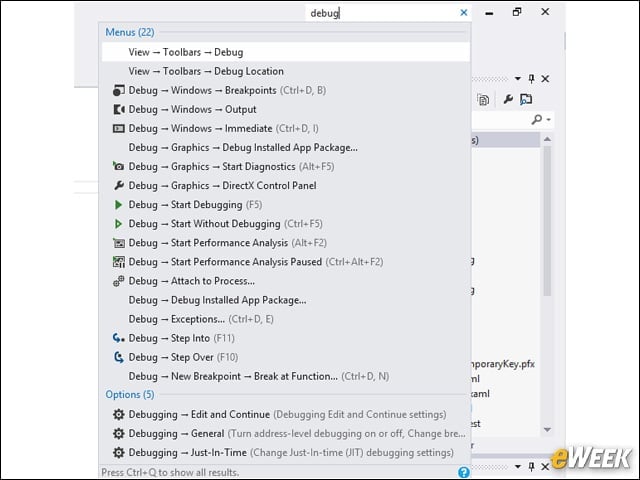Viewport: 640px width, 480px height.
Task: Open the upper panel window position dropdown
Action: click(x=518, y=78)
